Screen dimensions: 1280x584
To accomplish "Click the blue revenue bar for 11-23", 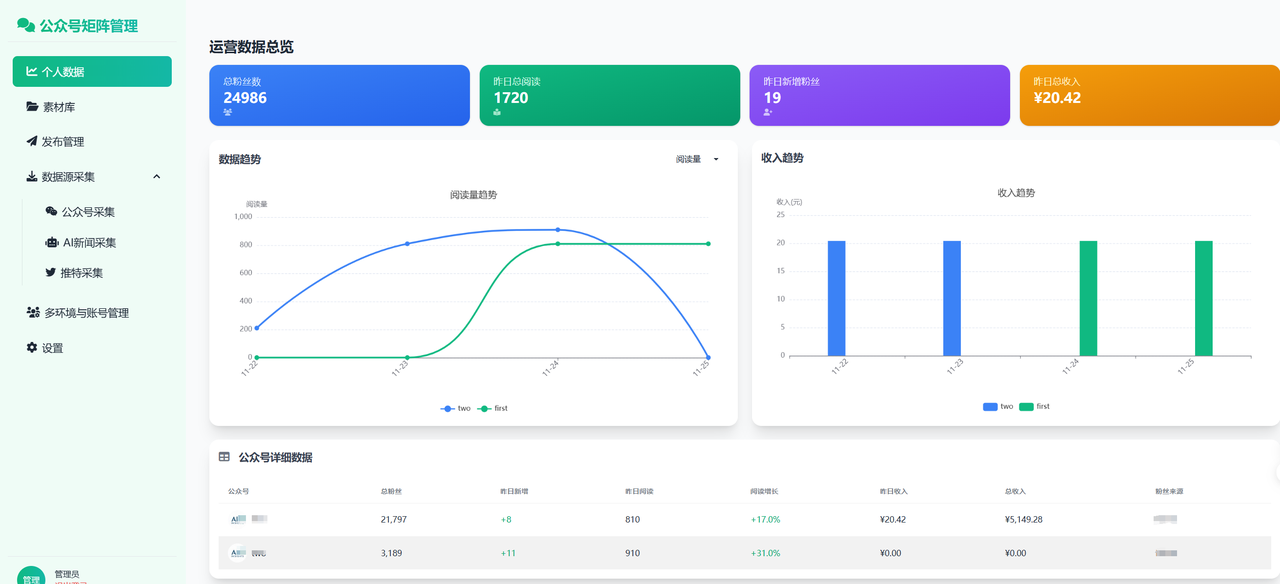I will (x=952, y=298).
